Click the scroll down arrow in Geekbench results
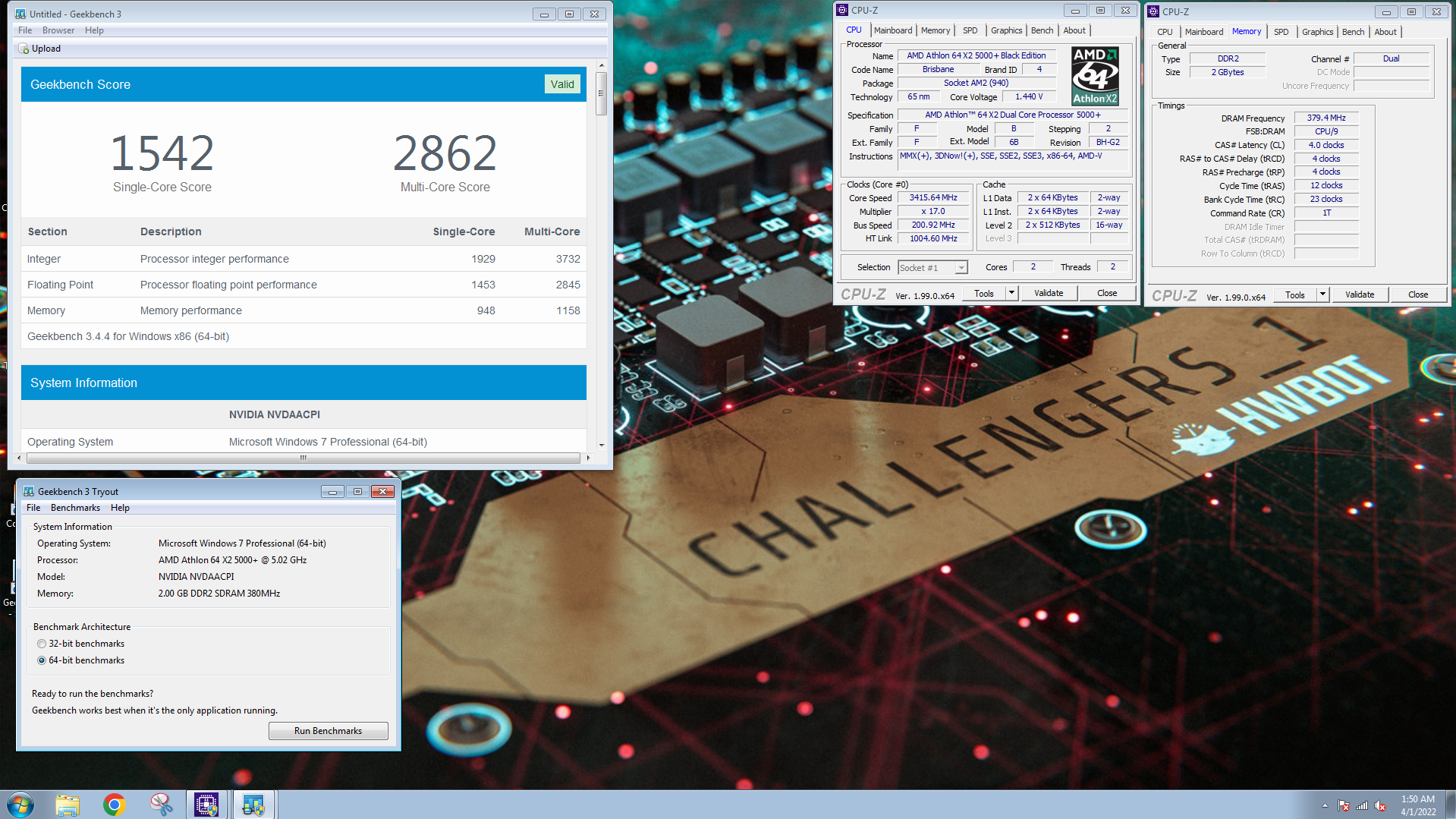The height and width of the screenshot is (819, 1456). tap(601, 445)
